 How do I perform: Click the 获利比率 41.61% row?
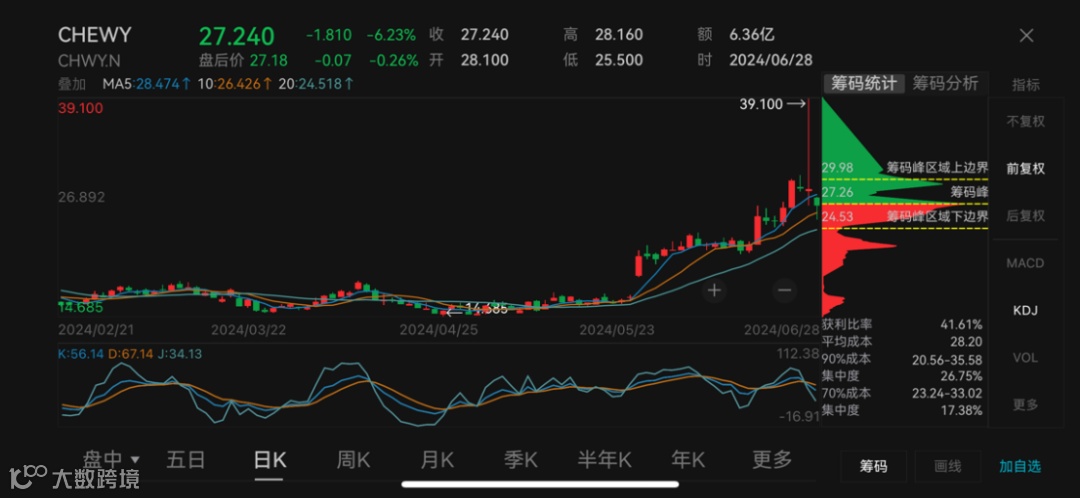tap(902, 324)
